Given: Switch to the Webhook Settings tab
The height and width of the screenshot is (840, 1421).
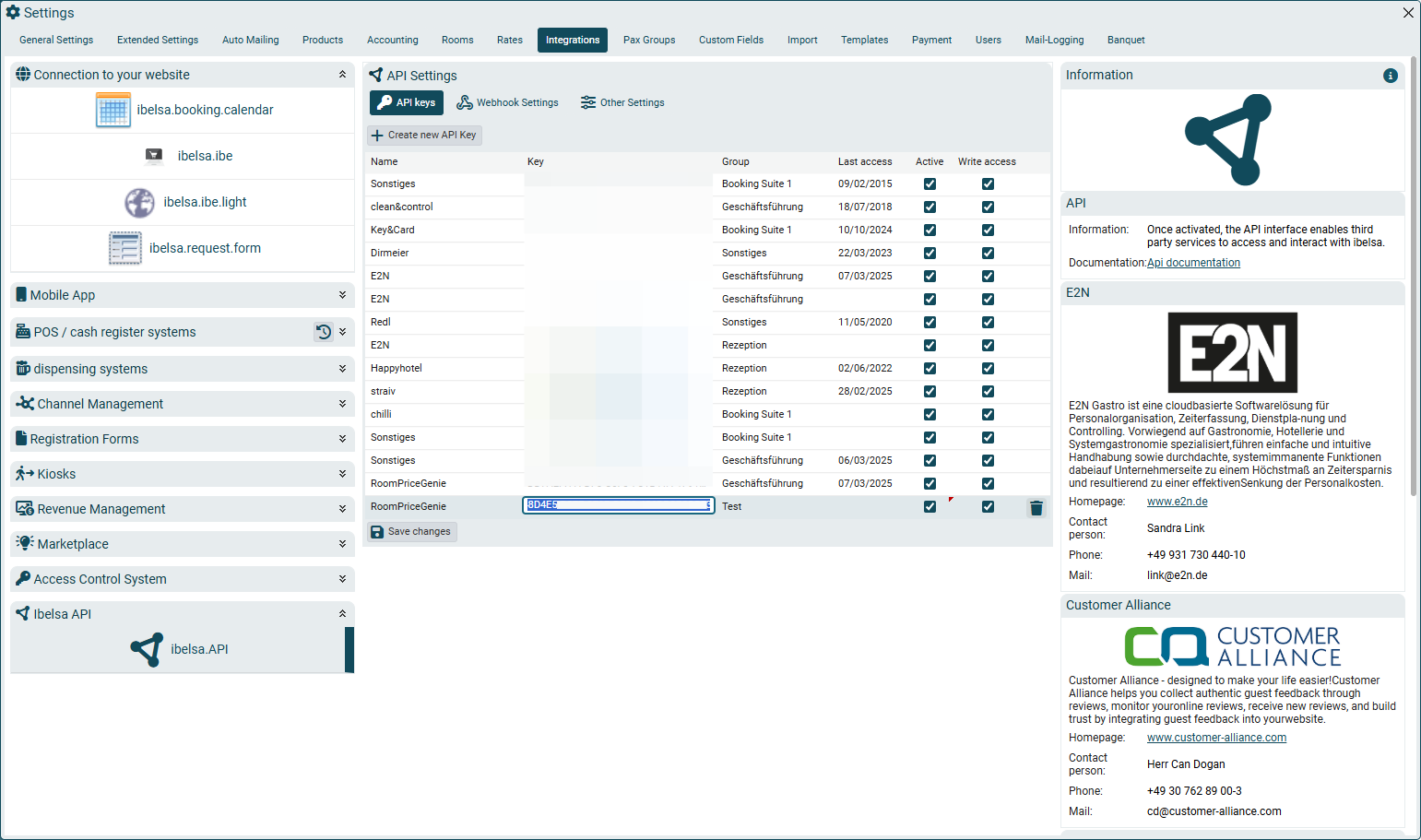Looking at the screenshot, I should (x=507, y=102).
